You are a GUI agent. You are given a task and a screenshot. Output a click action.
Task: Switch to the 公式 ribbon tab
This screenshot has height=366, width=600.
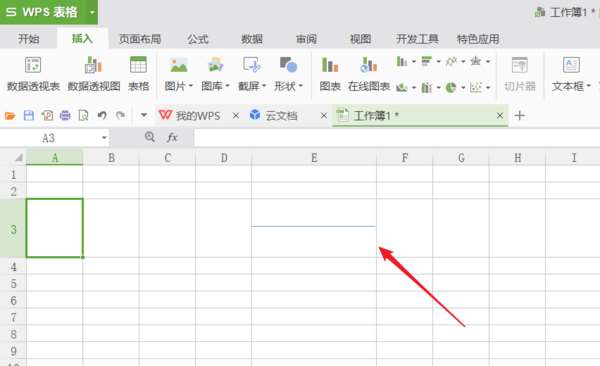pyautogui.click(x=197, y=39)
